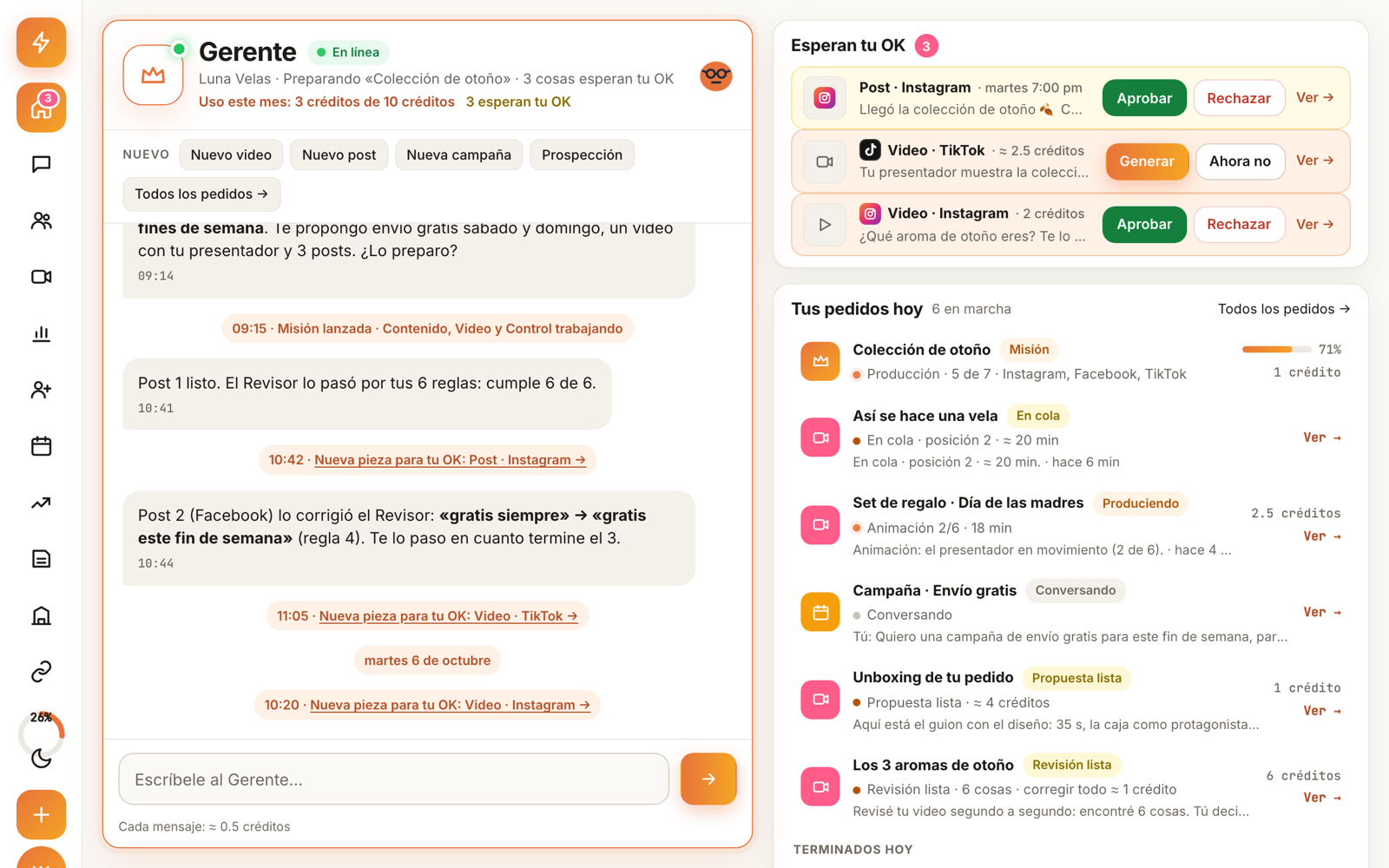This screenshot has width=1389, height=868.
Task: Open the chat bubble sidebar icon
Action: tap(41, 164)
